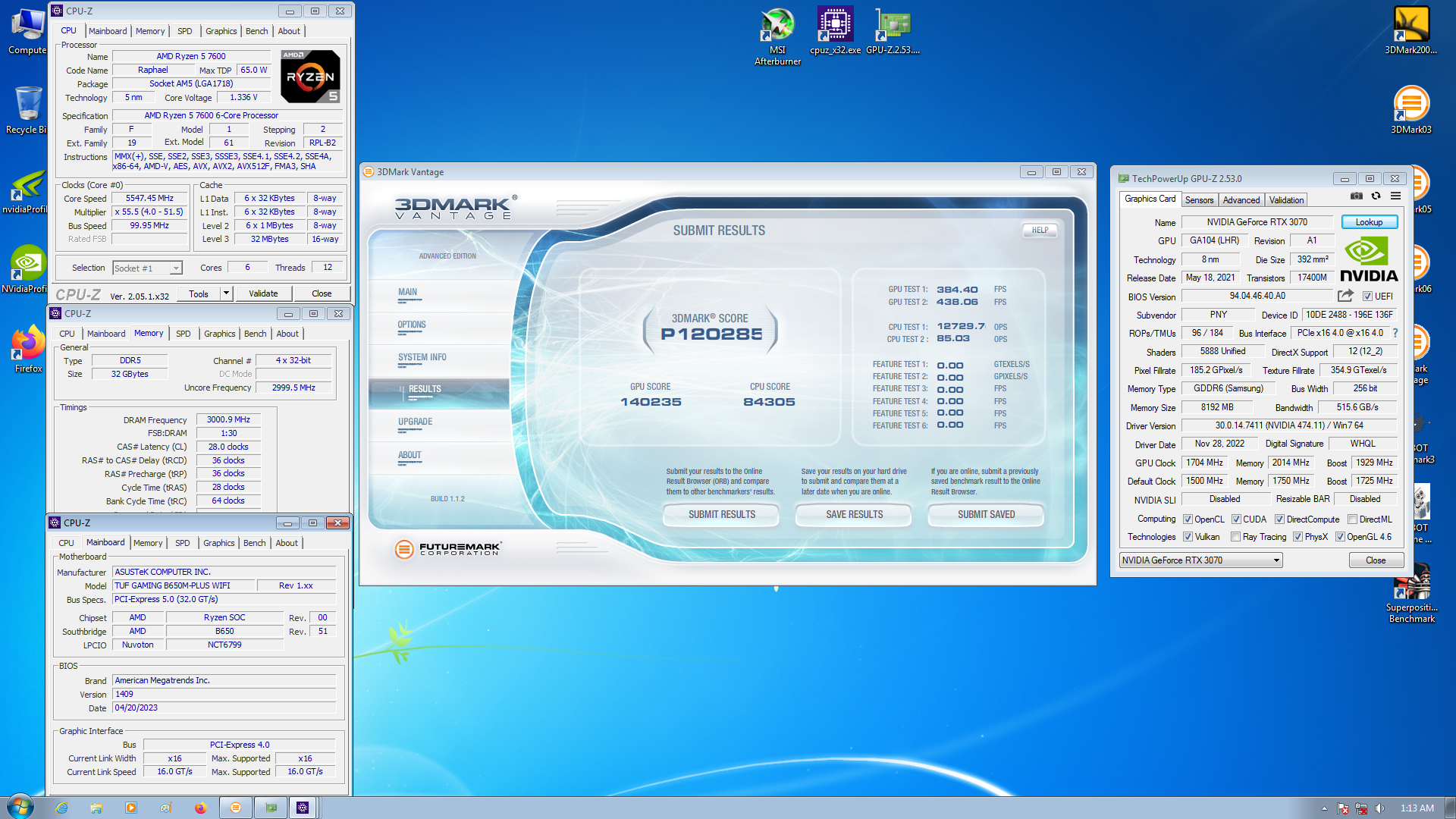The image size is (1456, 819).
Task: Switch to GPU-Z Validation tab
Action: 1286,200
